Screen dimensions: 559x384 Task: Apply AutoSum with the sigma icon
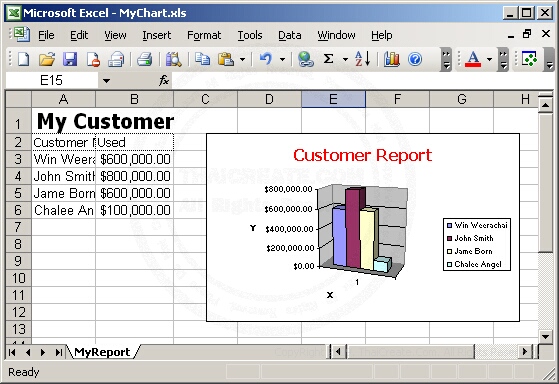point(328,59)
